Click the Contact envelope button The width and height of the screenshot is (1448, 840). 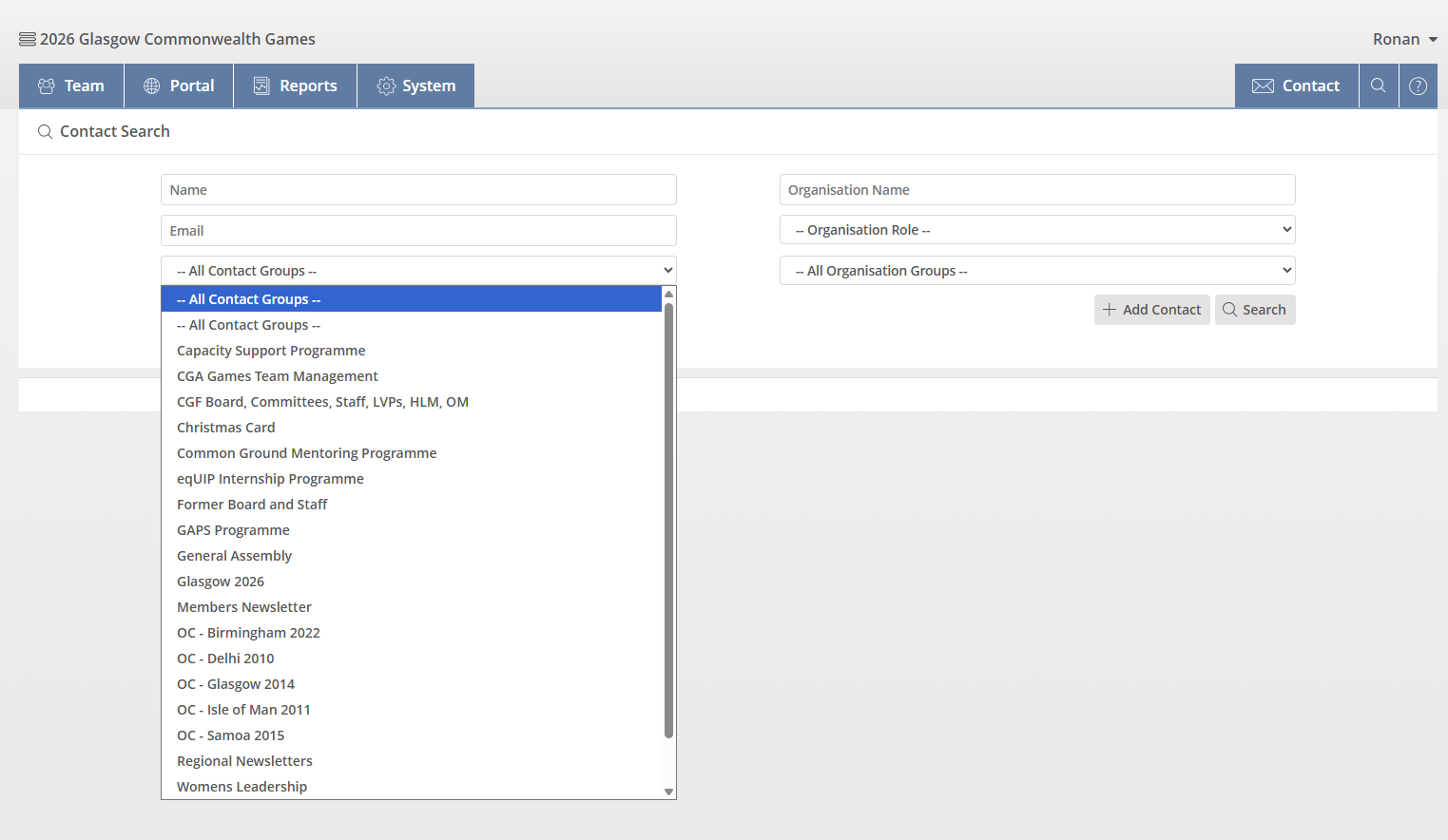point(1296,86)
